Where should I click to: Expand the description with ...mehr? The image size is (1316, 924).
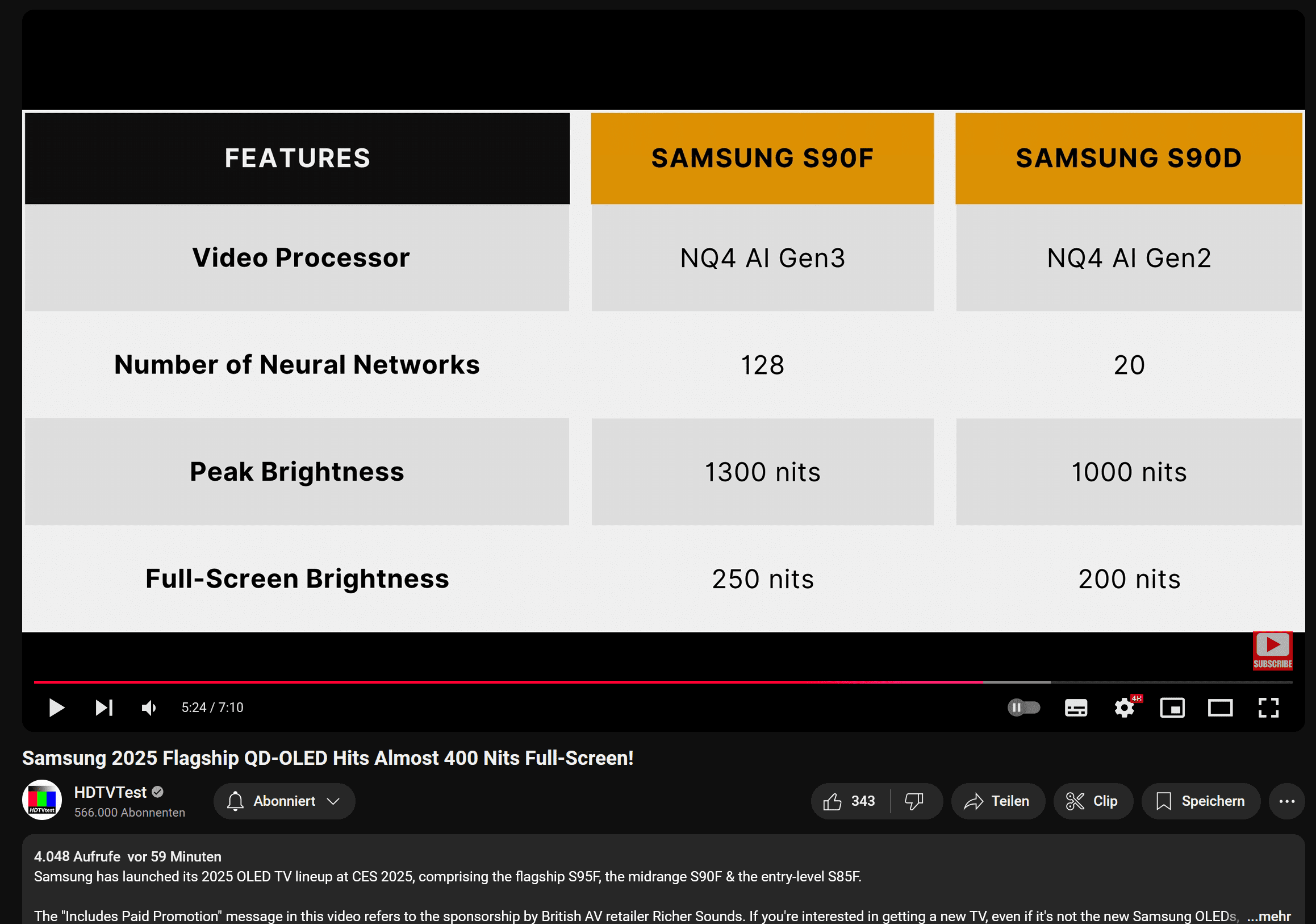(1269, 916)
